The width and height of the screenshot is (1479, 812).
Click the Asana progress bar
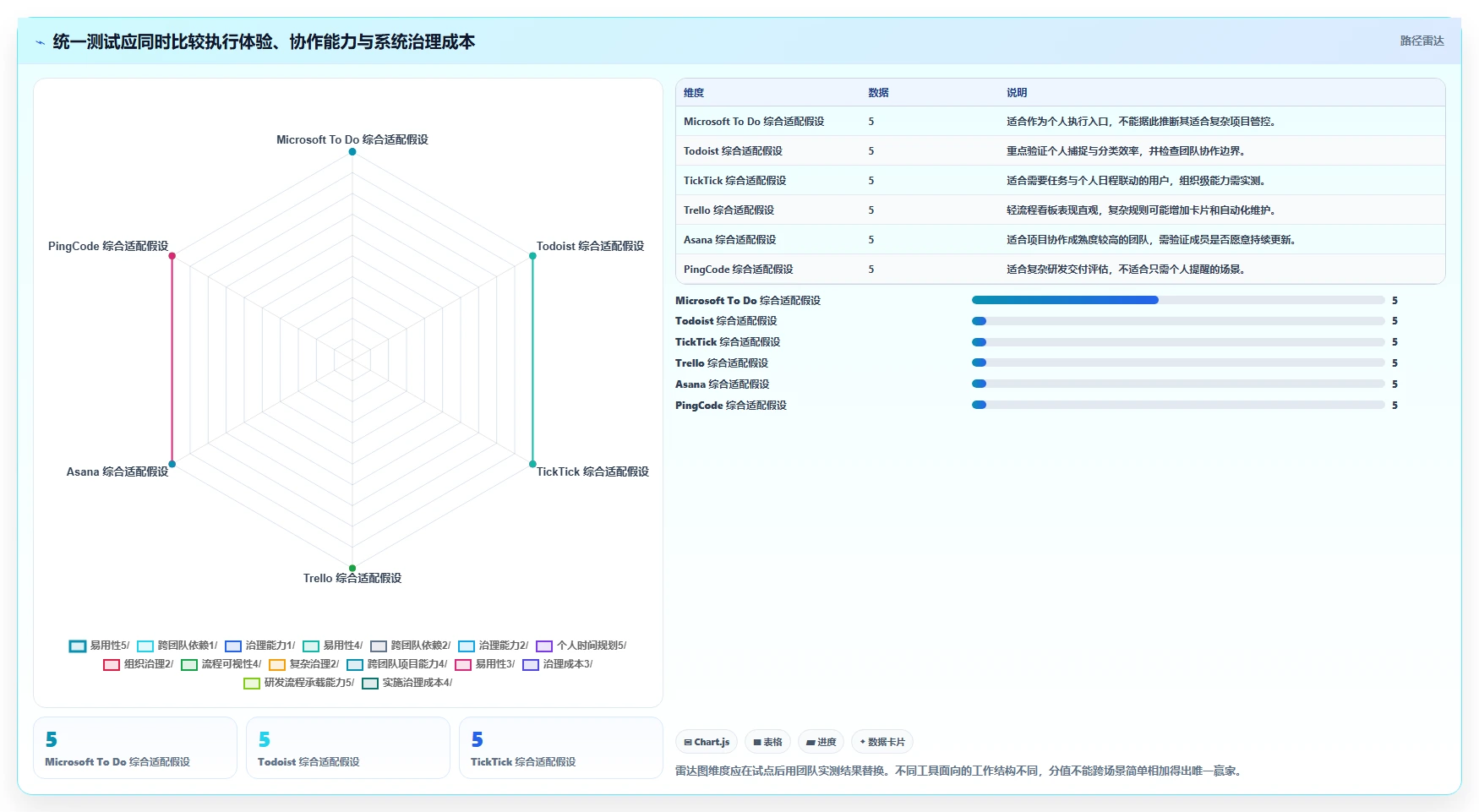pos(1178,384)
